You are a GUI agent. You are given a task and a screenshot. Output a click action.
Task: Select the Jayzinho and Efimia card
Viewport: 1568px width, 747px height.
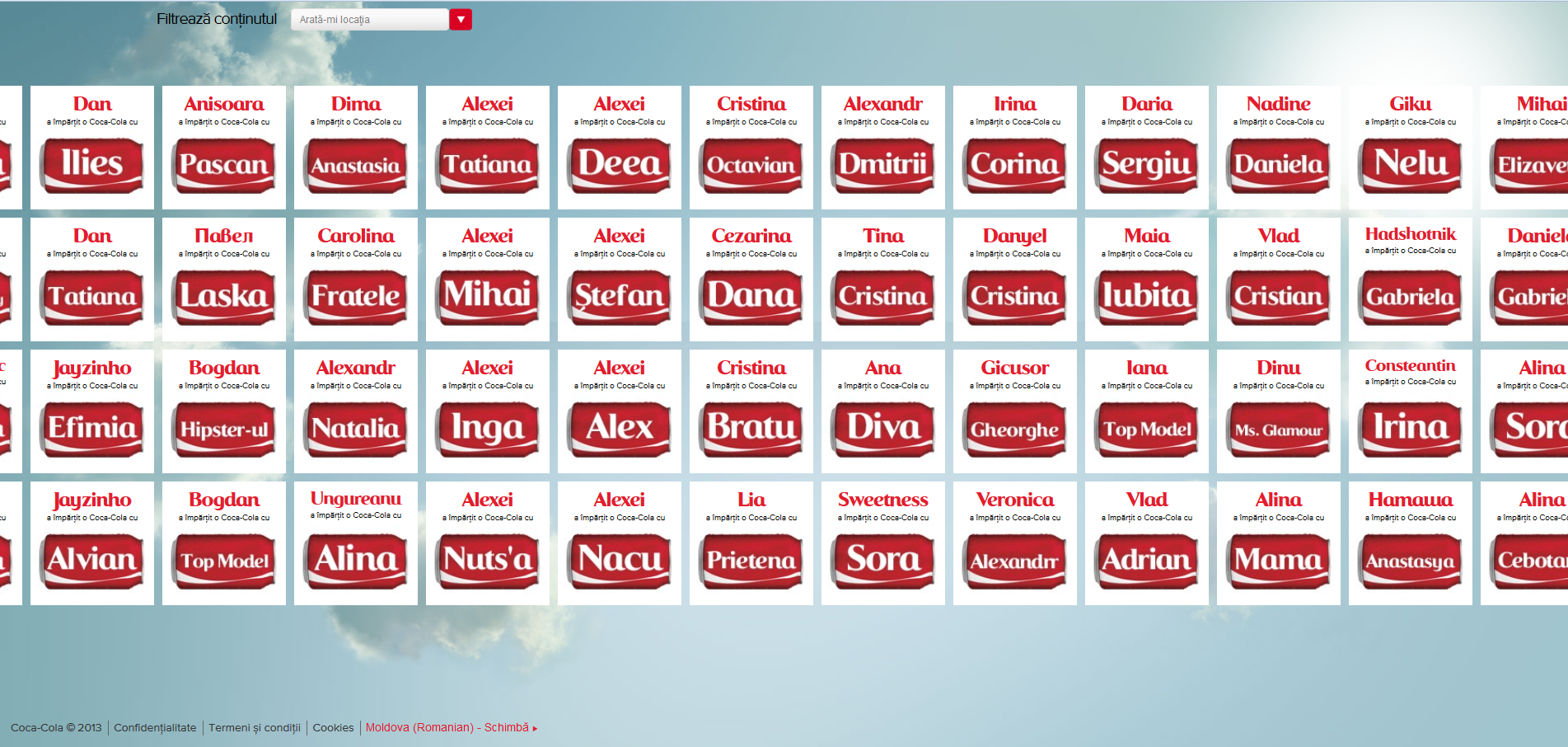coord(92,411)
